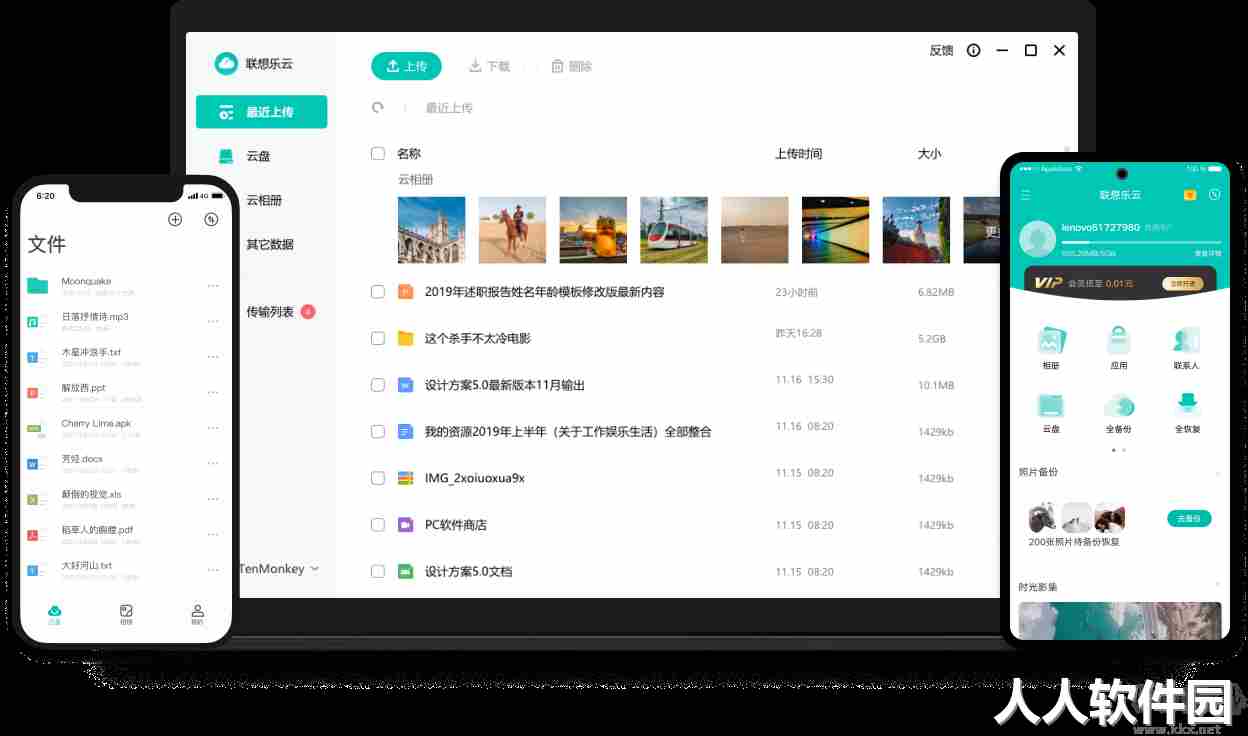Check the box for 这个杀手不太冷电影 folder
The height and width of the screenshot is (736, 1248).
(x=378, y=338)
